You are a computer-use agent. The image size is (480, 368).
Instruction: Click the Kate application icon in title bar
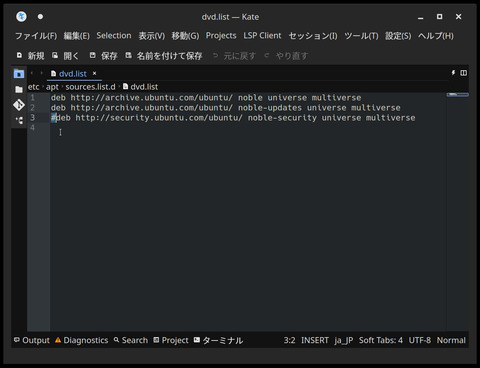21,16
